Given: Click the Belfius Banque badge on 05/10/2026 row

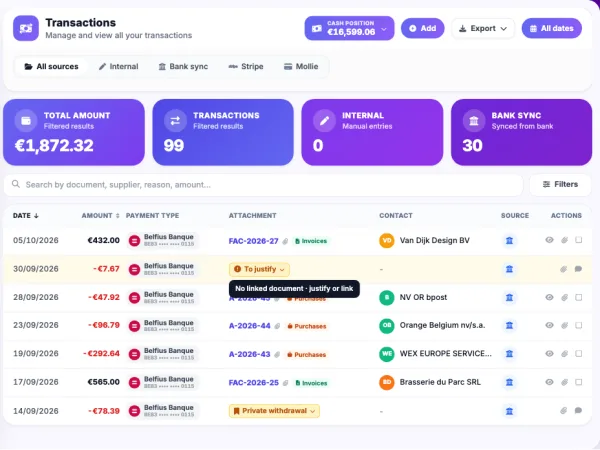Looking at the screenshot, I should click(162, 240).
